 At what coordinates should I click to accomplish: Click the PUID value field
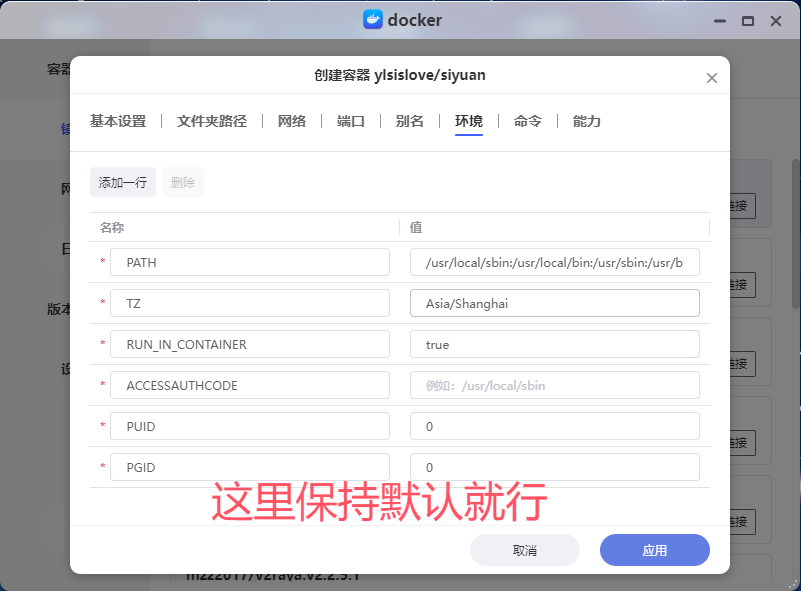[x=554, y=426]
